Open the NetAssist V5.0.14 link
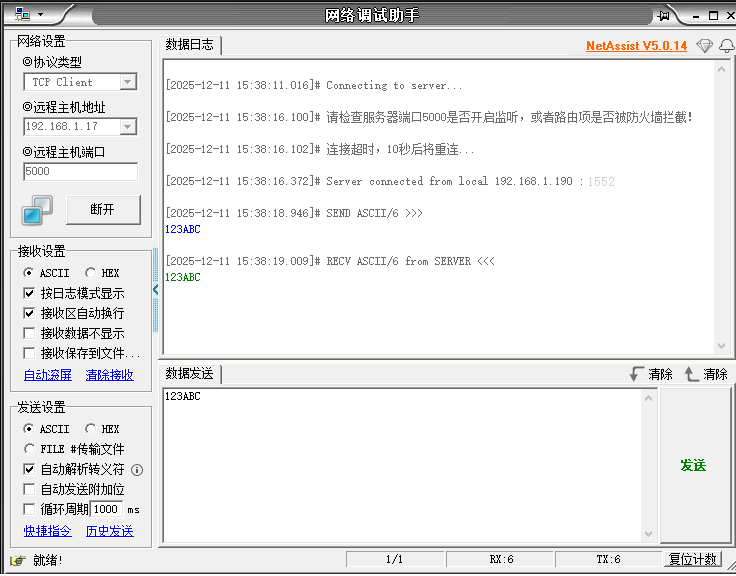736x576 pixels. 636,46
